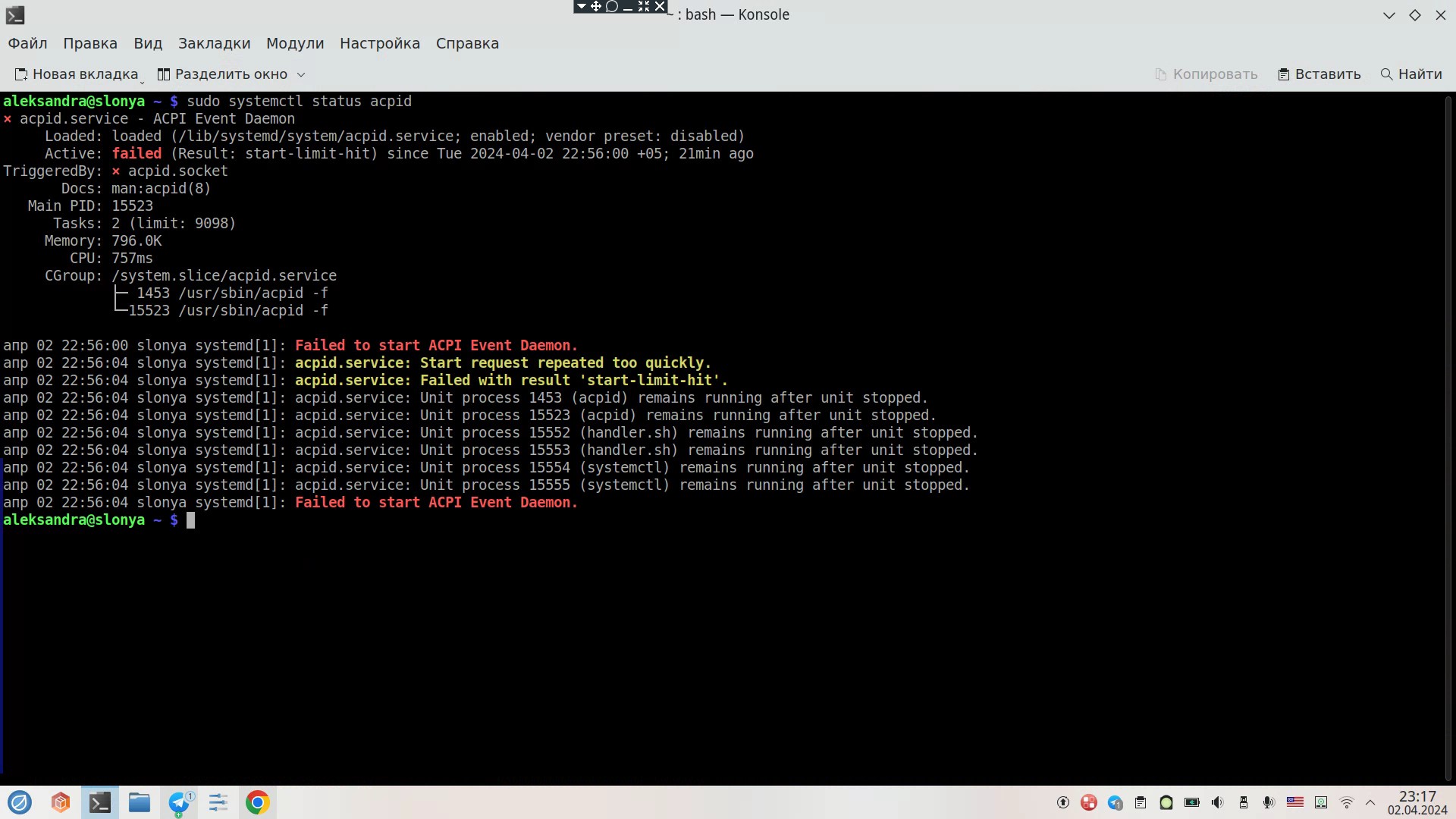Image resolution: width=1456 pixels, height=819 pixels.
Task: Click the Найти search button
Action: click(1411, 74)
